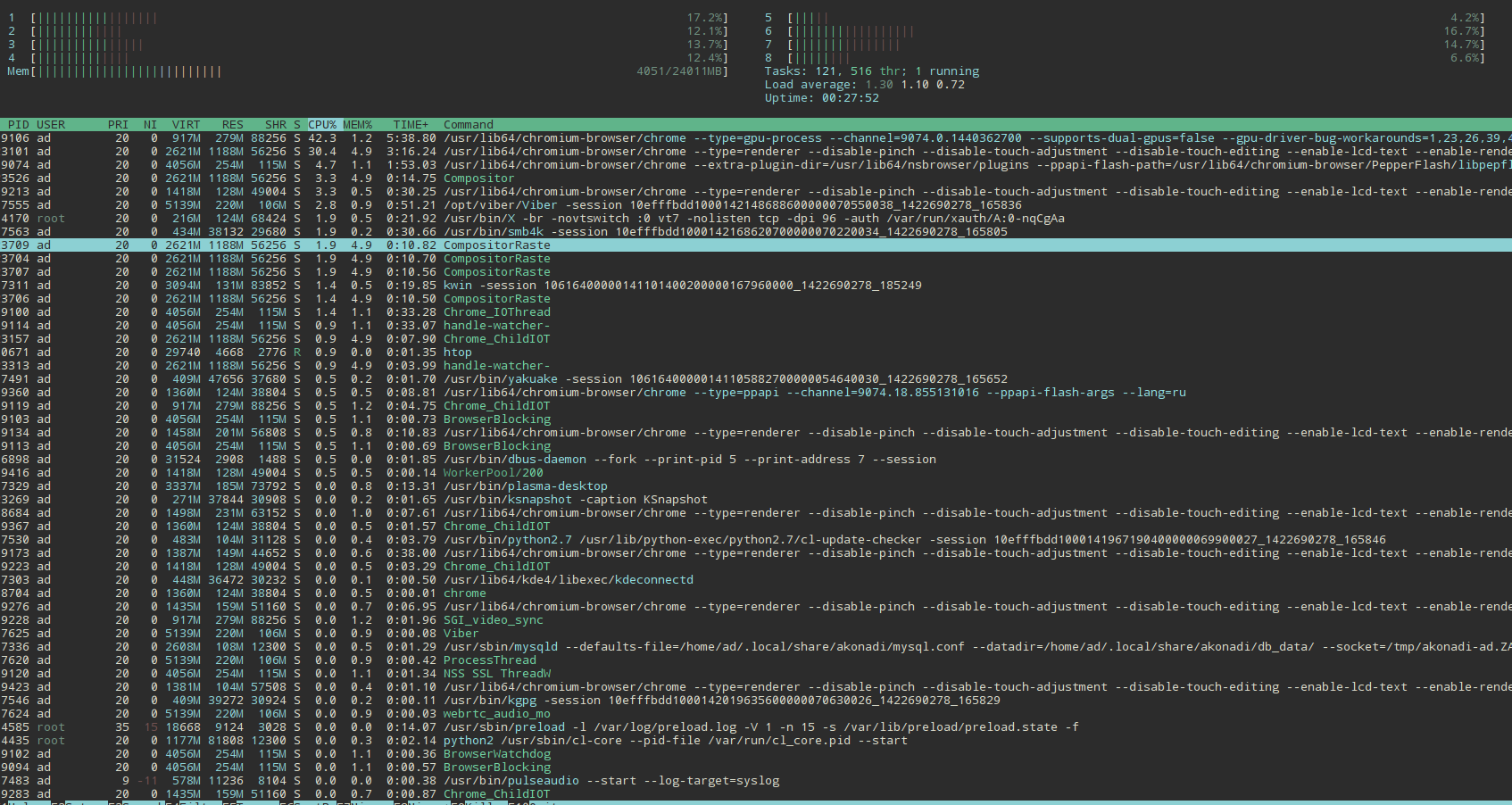Select the BrowserWatchdog thread row
The width and height of the screenshot is (1512, 805).
point(756,754)
